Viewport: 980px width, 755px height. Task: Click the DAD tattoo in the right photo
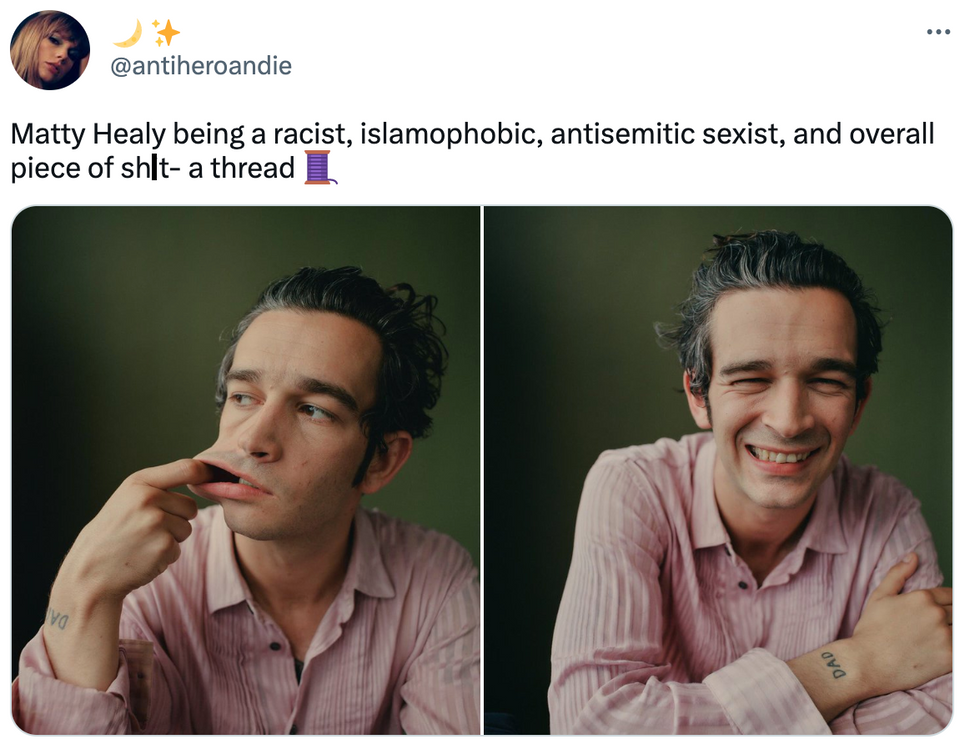pos(834,664)
